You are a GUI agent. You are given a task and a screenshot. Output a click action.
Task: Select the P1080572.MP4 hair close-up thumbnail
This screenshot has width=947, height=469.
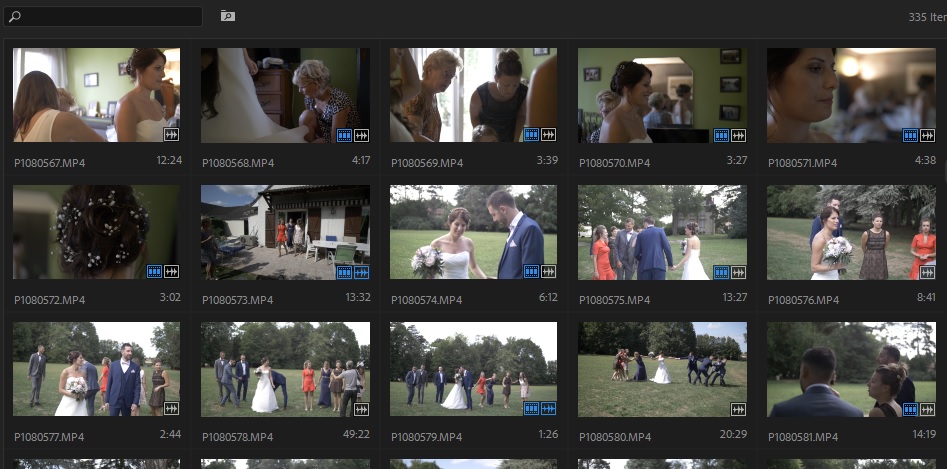pos(97,232)
